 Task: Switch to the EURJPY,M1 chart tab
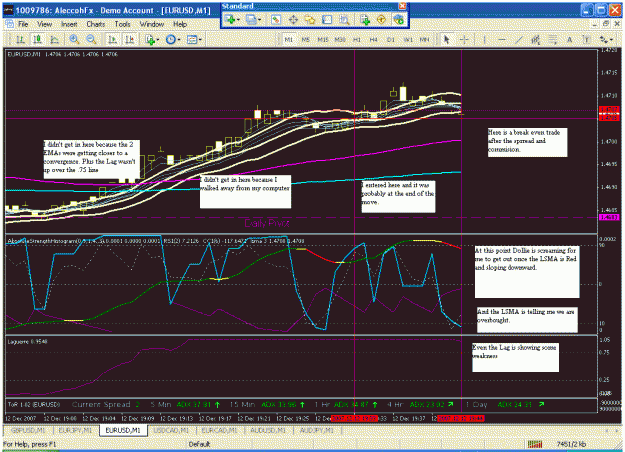coord(75,430)
